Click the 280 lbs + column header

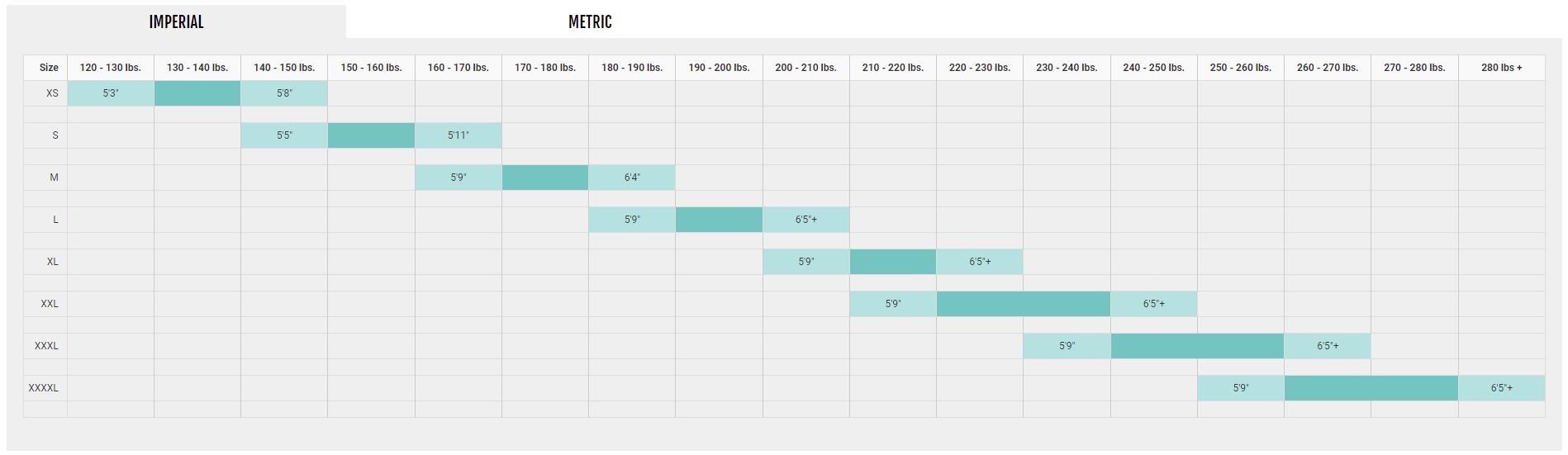click(1501, 68)
